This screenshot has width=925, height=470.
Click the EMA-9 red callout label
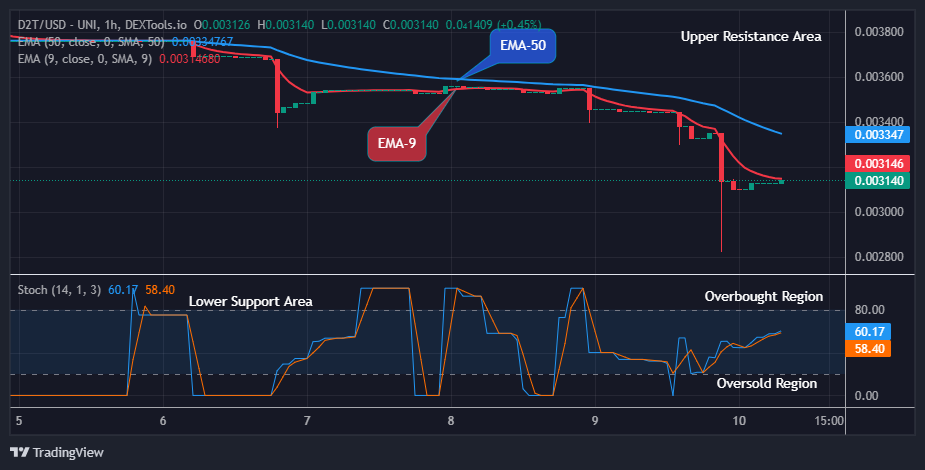click(396, 143)
